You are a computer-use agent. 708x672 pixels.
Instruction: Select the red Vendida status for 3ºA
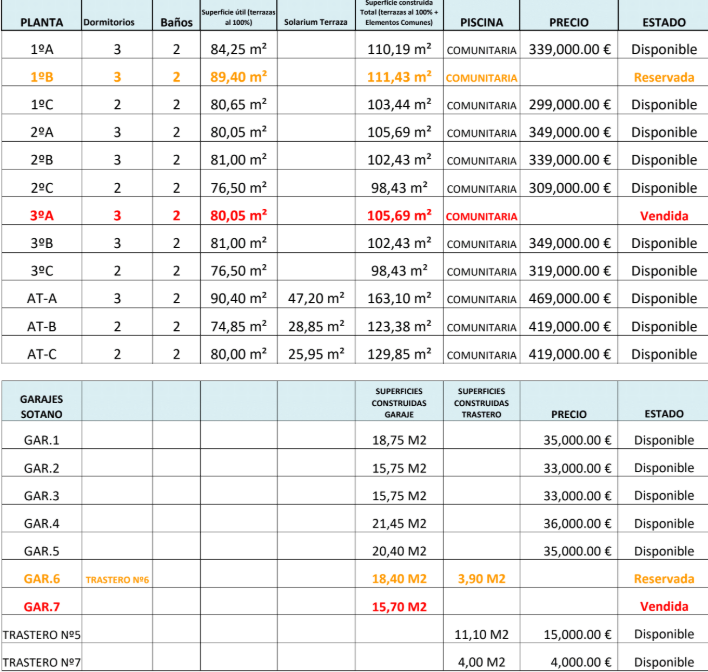(x=663, y=215)
